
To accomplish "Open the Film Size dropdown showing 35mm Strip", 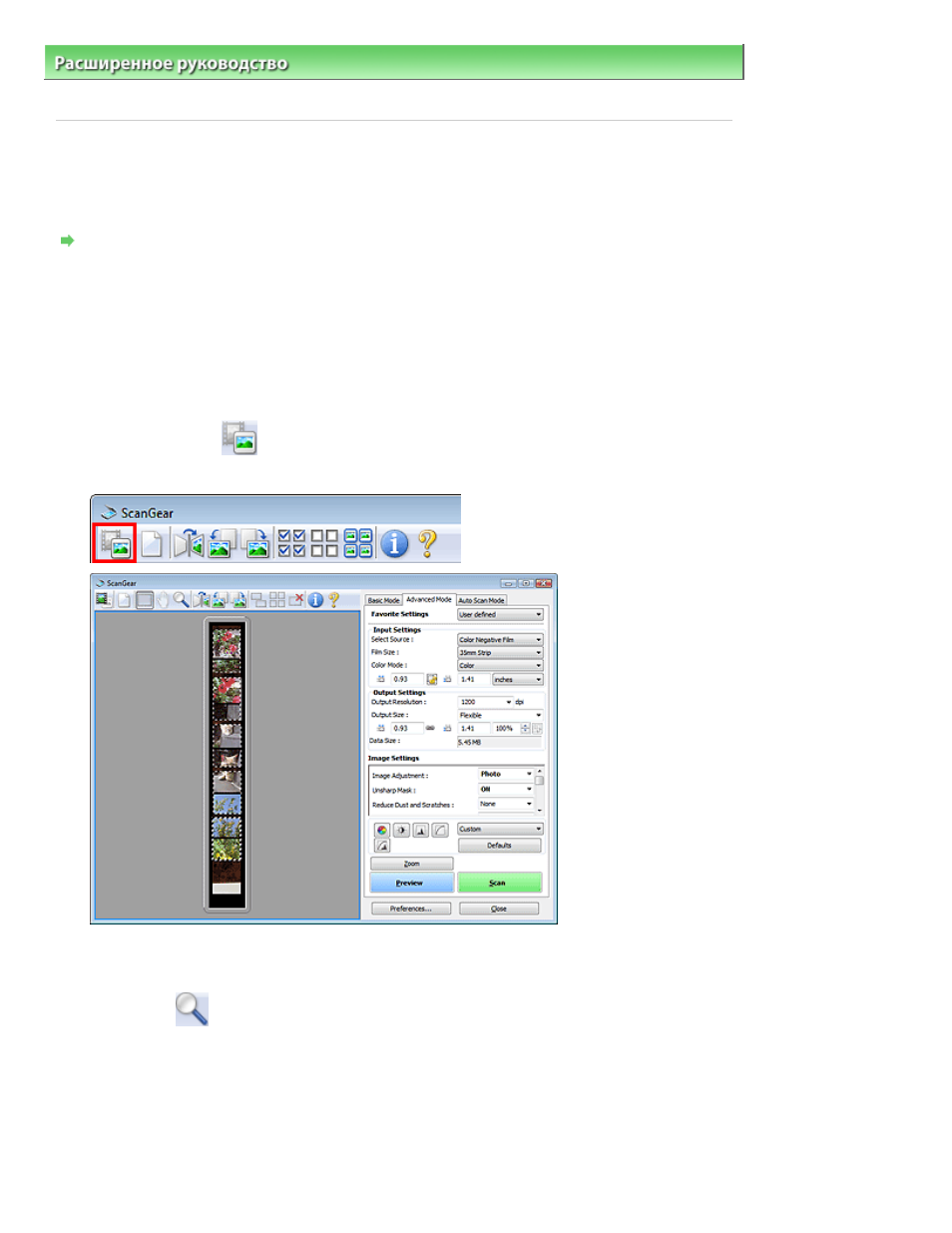I will (x=500, y=652).
